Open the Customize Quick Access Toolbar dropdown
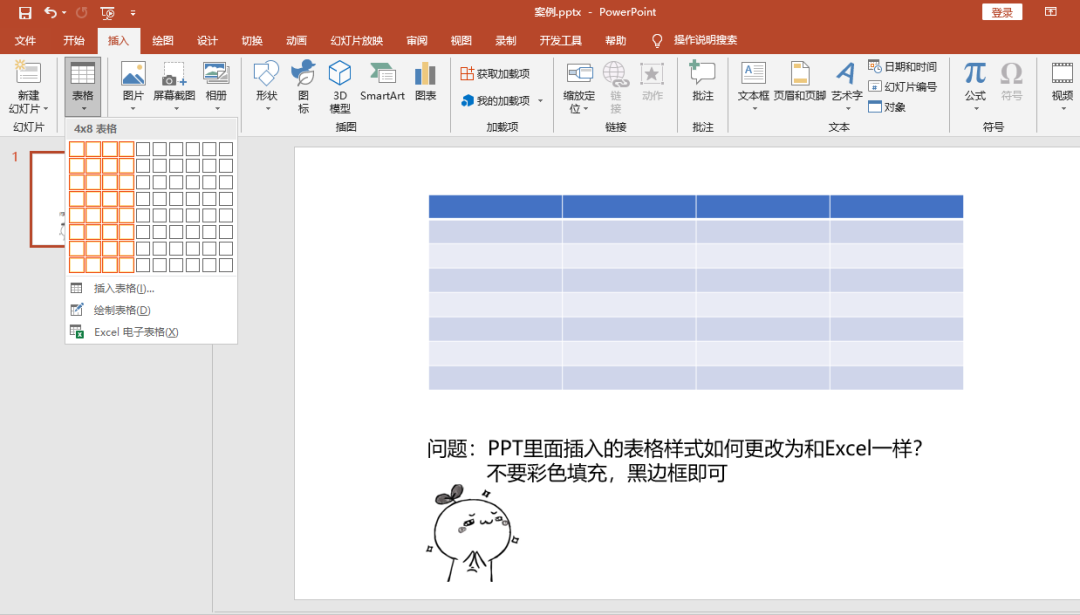This screenshot has width=1080, height=615. pyautogui.click(x=133, y=12)
